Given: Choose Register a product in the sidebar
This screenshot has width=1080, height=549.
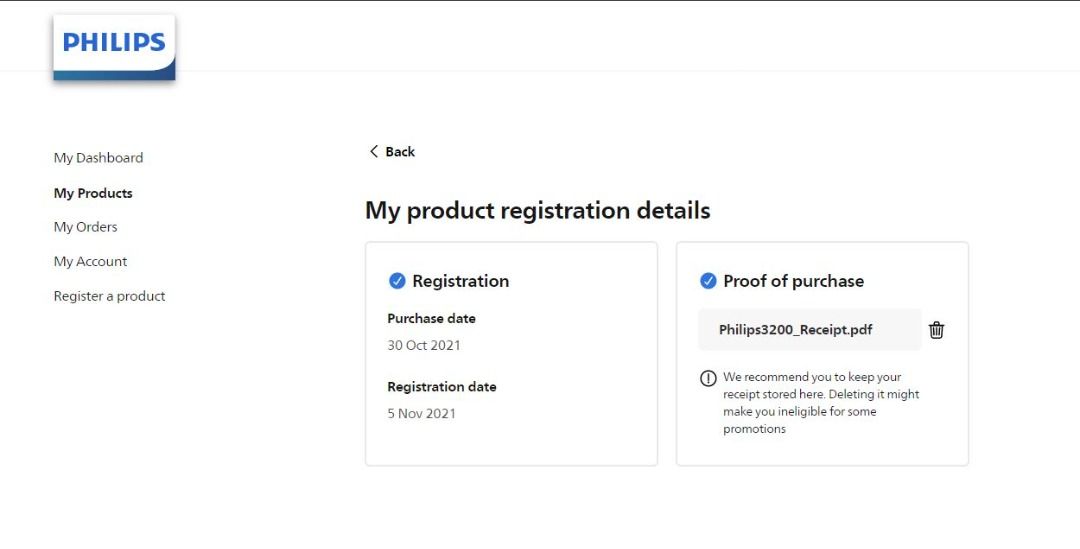Looking at the screenshot, I should click(x=109, y=296).
